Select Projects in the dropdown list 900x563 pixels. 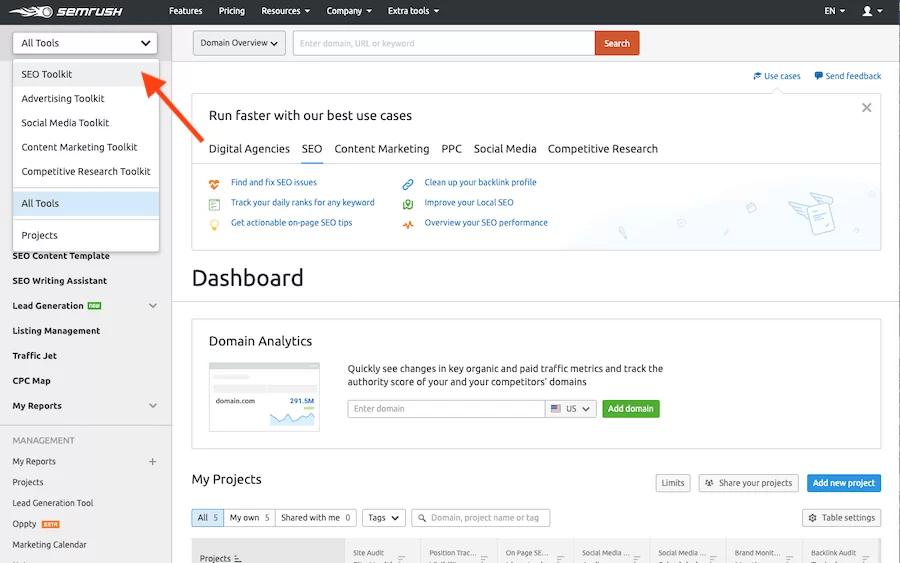[86, 235]
